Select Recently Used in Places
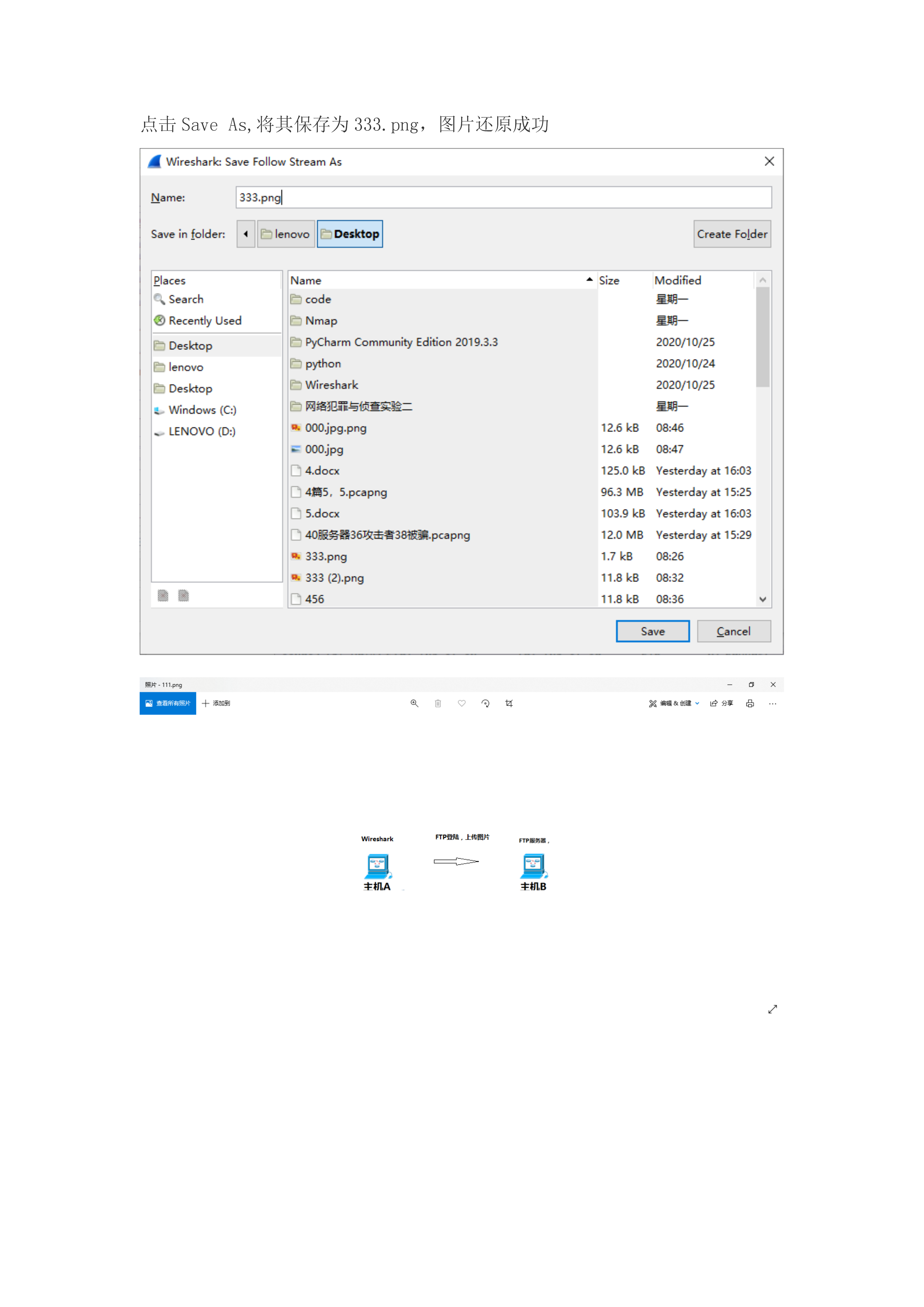Screen dimensions: 924x1307 coord(205,320)
